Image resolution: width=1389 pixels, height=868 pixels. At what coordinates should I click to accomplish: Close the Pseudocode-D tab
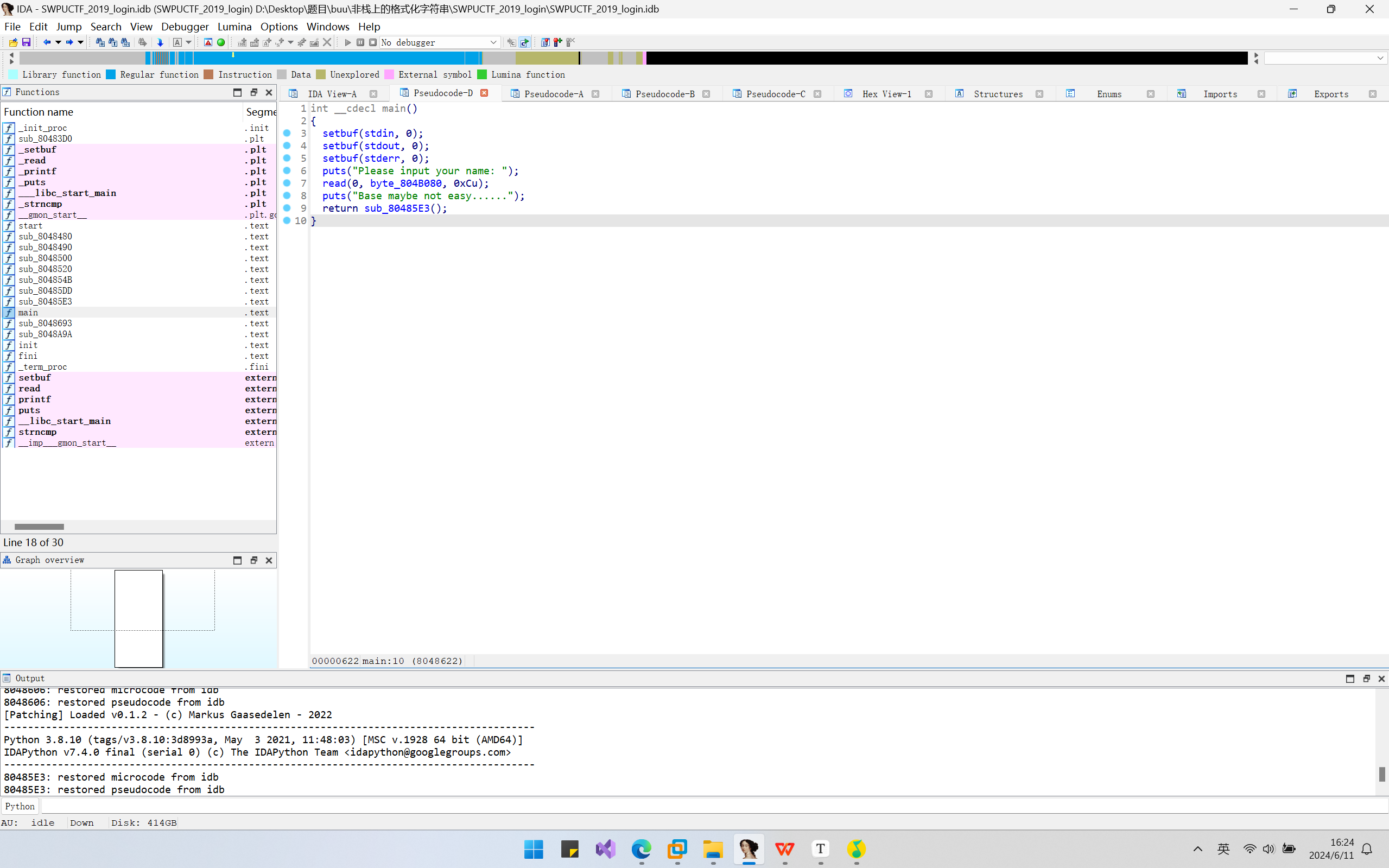(x=484, y=93)
